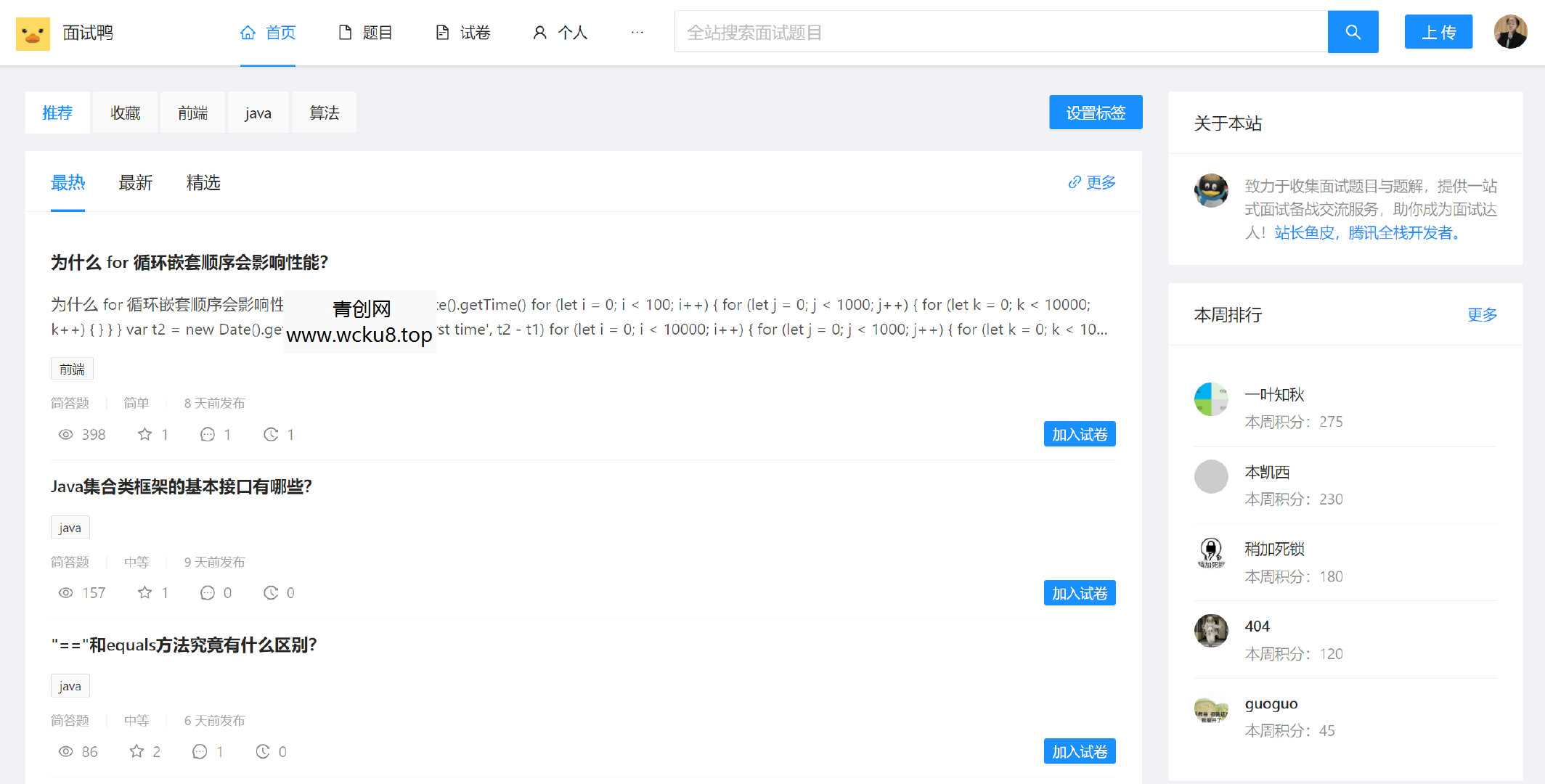Open 更多 link in 本周排行
Image resolution: width=1545 pixels, height=784 pixels.
click(x=1481, y=314)
